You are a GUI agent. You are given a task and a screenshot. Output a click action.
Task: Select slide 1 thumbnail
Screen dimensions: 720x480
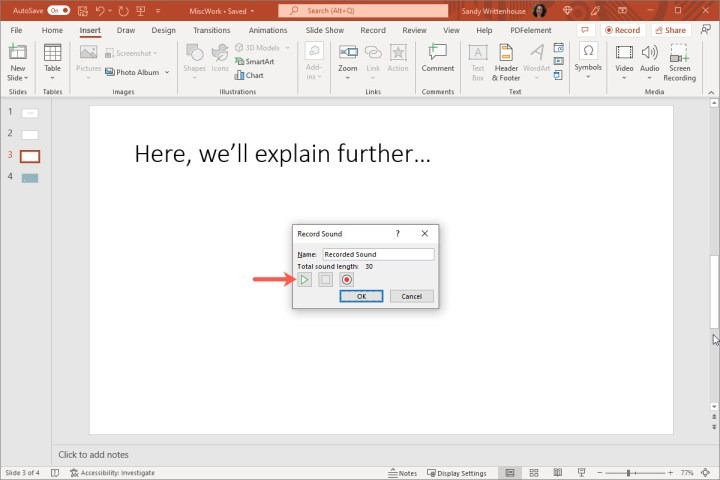pyautogui.click(x=30, y=113)
